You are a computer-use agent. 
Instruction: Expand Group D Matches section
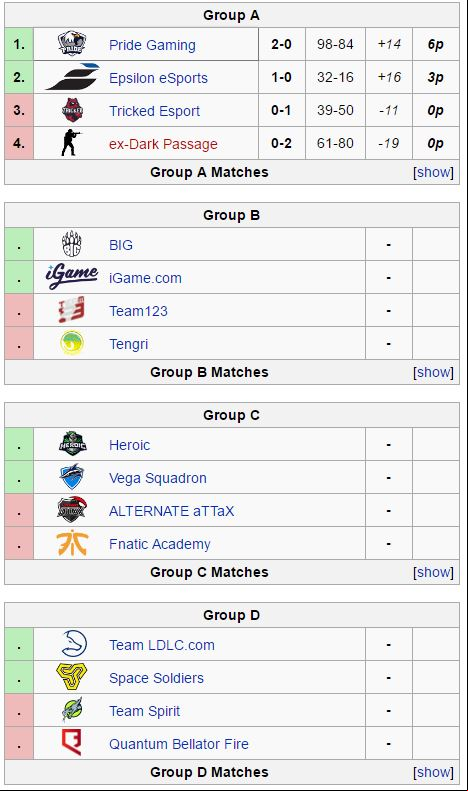coord(433,772)
